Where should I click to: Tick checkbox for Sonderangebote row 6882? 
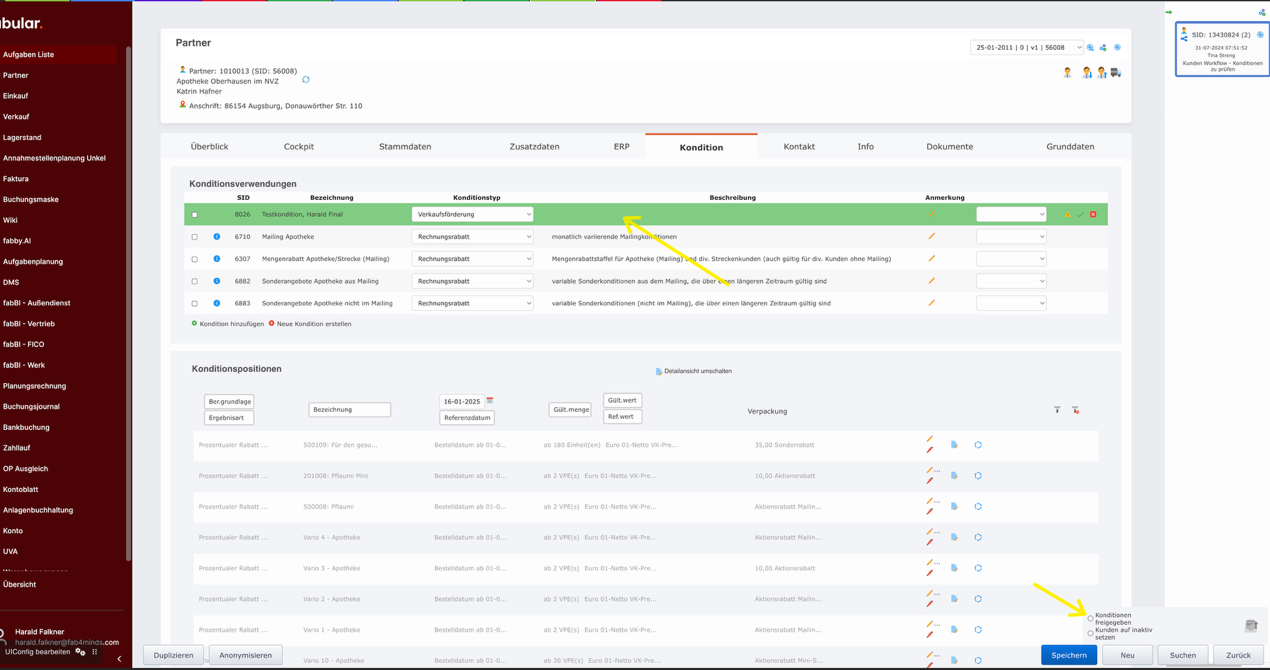tap(195, 281)
